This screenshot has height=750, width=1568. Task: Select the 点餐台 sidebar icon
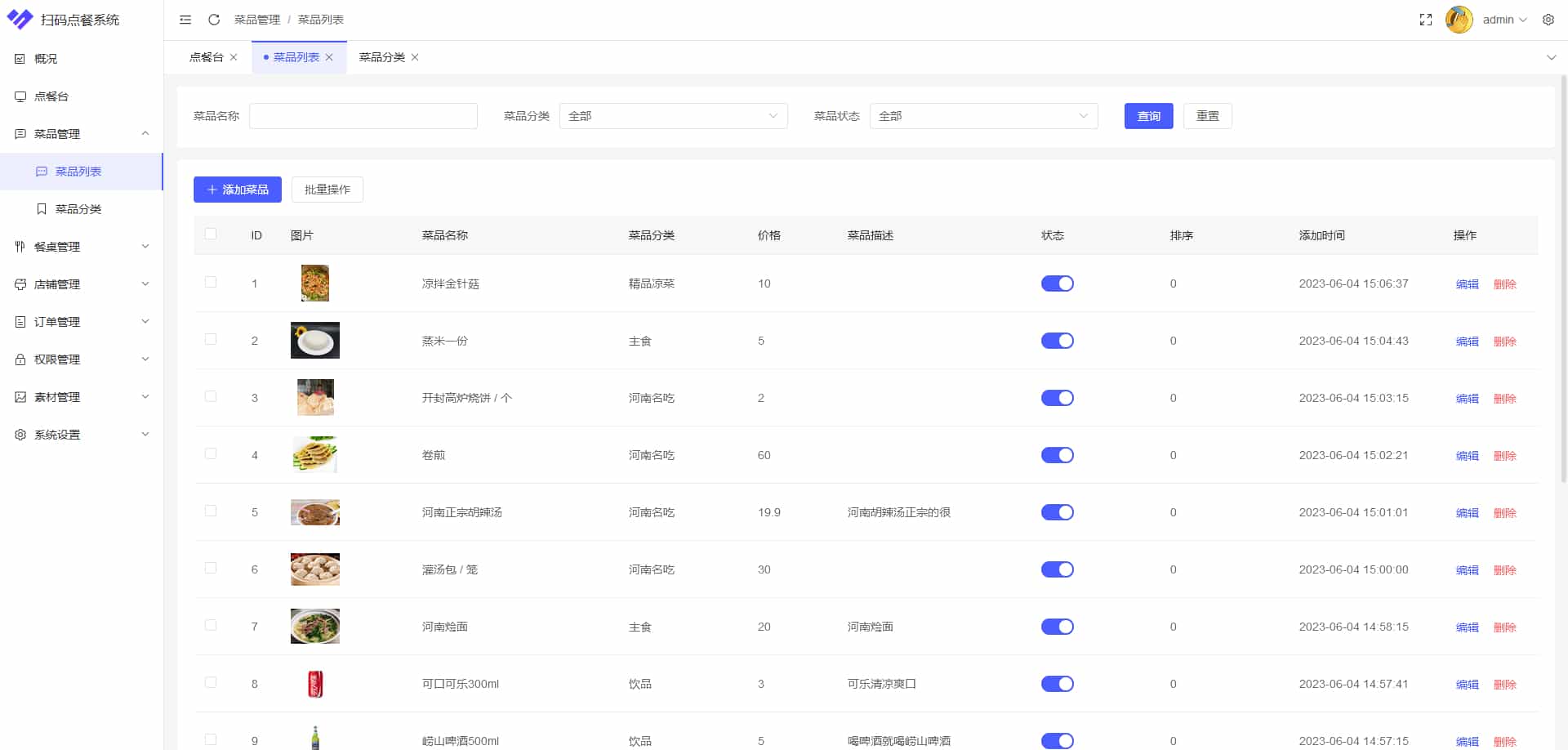tap(20, 96)
